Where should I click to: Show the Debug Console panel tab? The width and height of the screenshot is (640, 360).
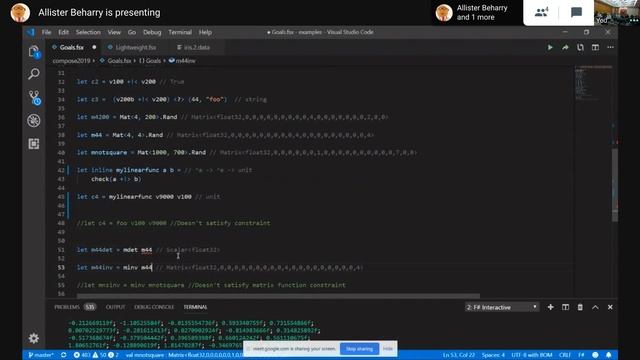pyautogui.click(x=154, y=307)
